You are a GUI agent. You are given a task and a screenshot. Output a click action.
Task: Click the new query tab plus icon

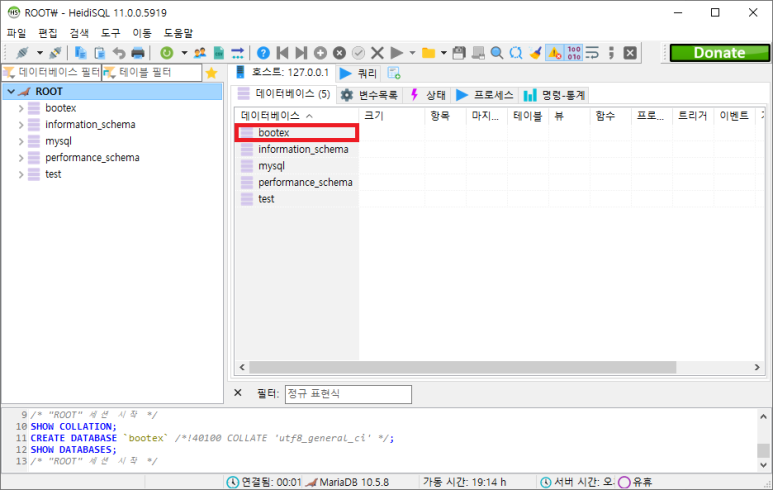point(393,73)
